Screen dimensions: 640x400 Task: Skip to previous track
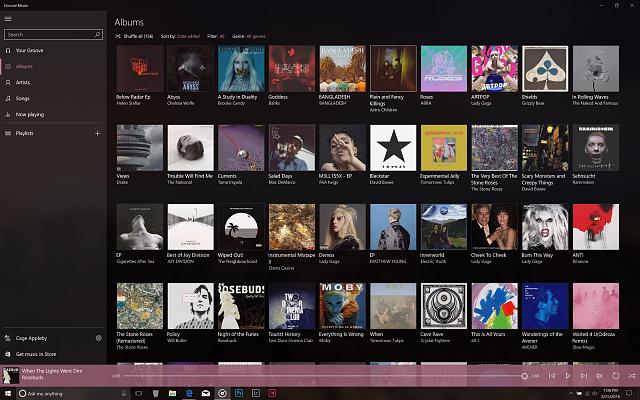[552, 376]
